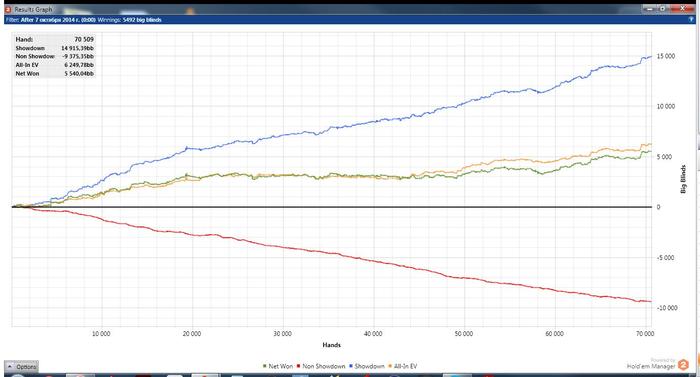Click the 'Winnings: 5492 big blinds' text
Screen dimensions: 700x377
pyautogui.click(x=129, y=20)
